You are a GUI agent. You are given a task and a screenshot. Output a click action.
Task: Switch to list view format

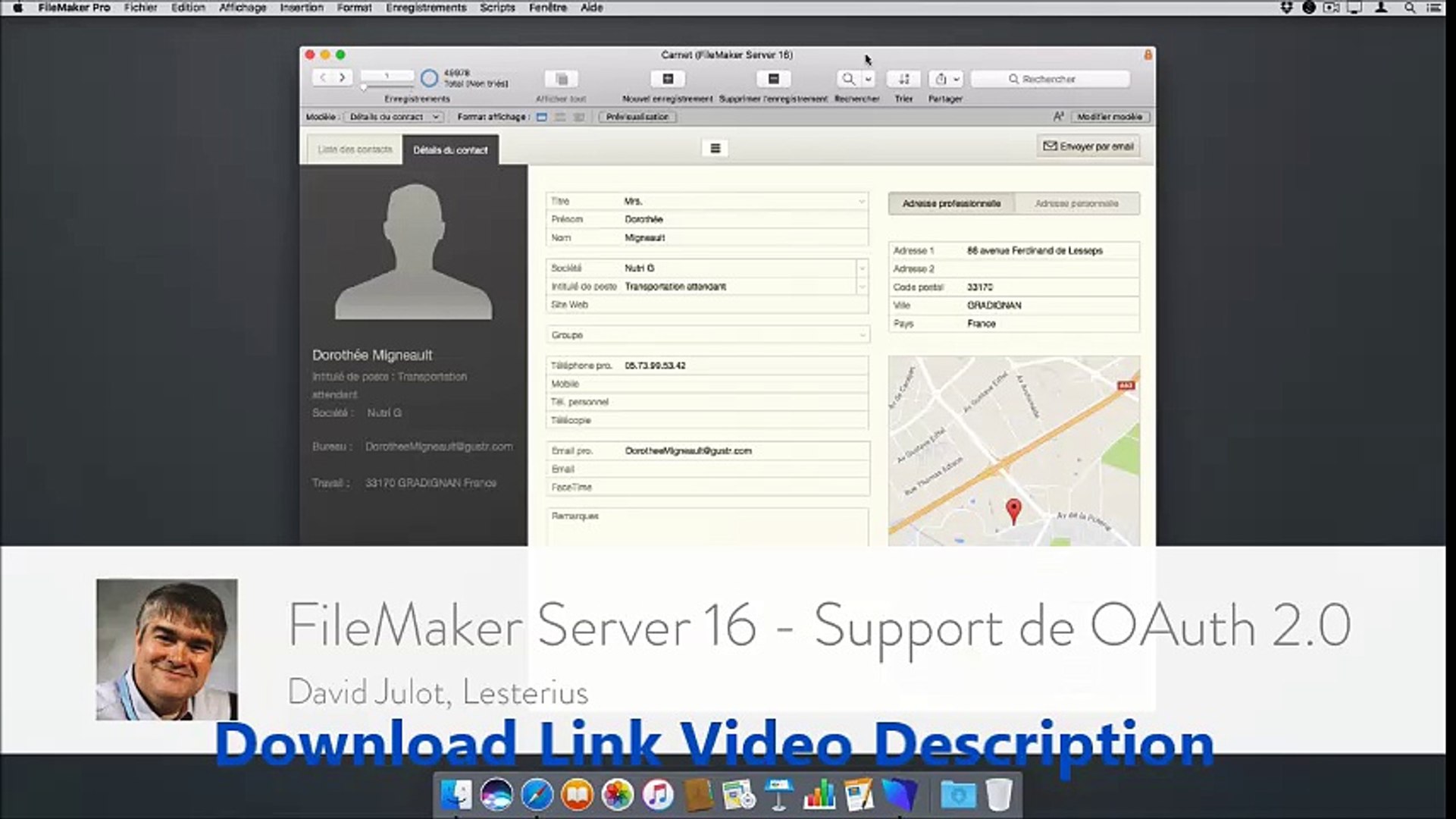point(560,117)
